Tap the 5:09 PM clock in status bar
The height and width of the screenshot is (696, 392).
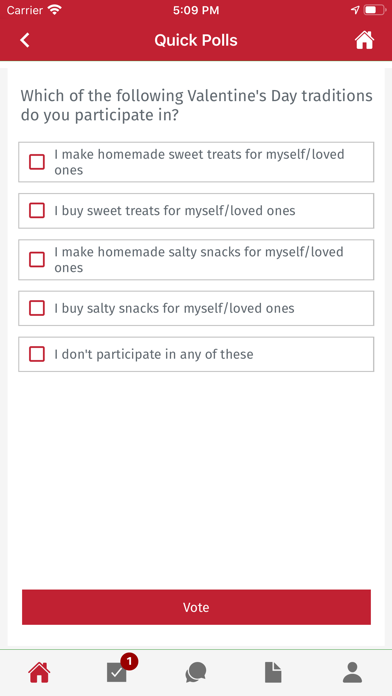tap(196, 10)
